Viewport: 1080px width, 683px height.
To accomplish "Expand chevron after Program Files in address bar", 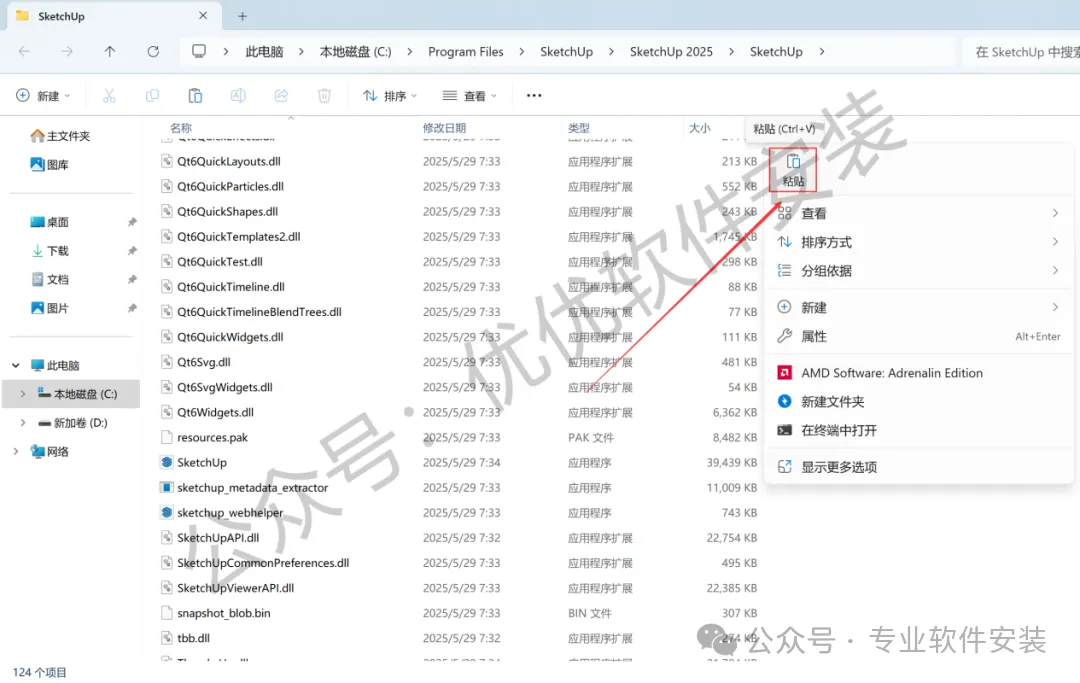I will 521,52.
